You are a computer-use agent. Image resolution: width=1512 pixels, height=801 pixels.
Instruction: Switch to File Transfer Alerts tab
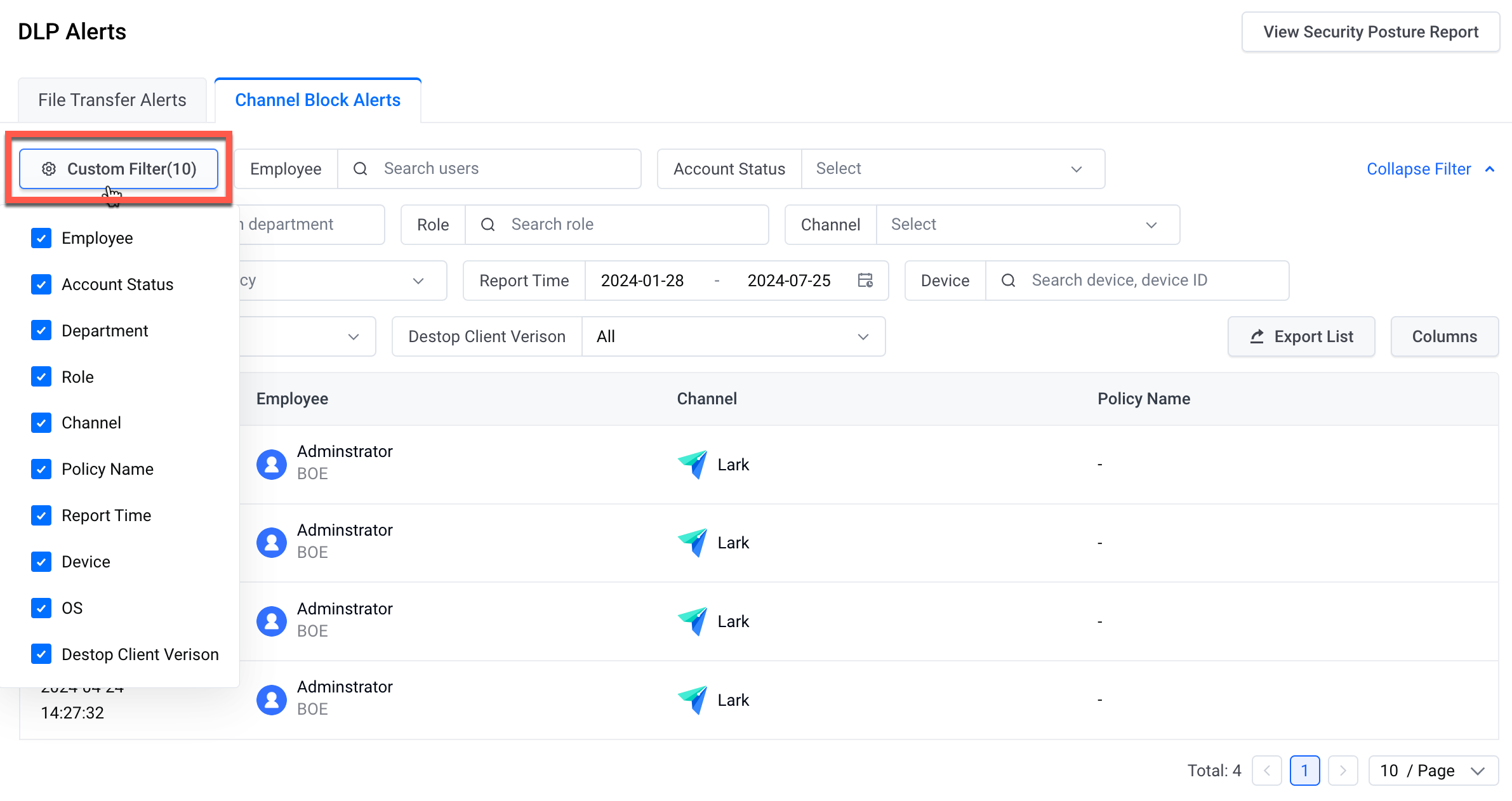click(x=112, y=100)
